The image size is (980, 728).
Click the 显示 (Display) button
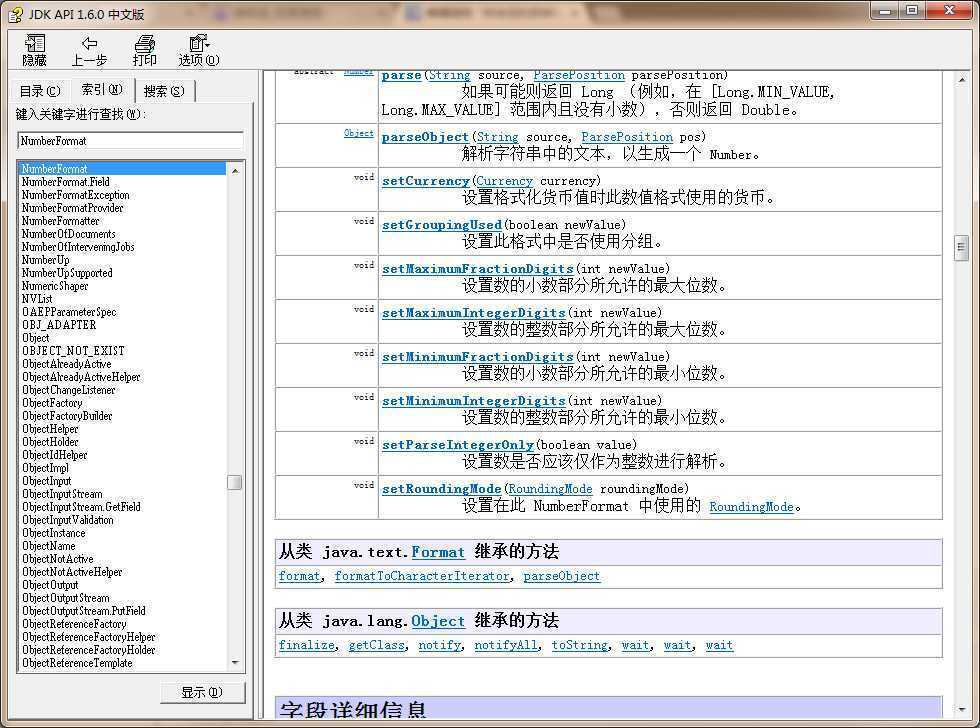[x=202, y=692]
